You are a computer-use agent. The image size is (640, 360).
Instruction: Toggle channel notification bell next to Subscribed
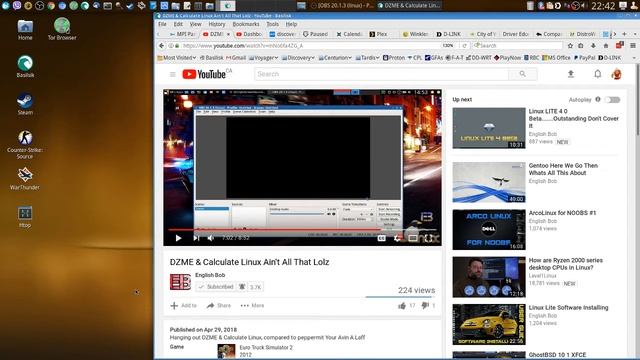(242, 287)
